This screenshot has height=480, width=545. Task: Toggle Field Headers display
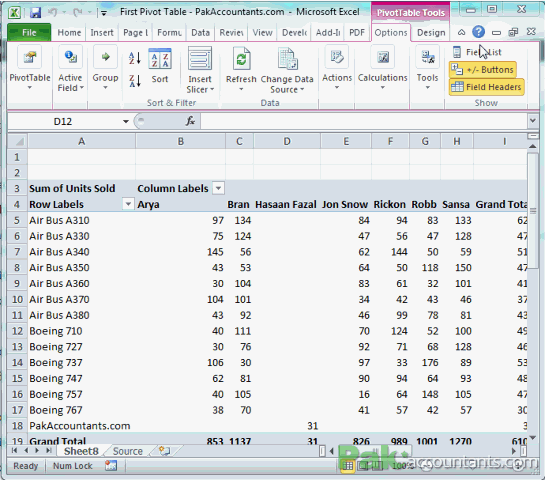[x=487, y=87]
